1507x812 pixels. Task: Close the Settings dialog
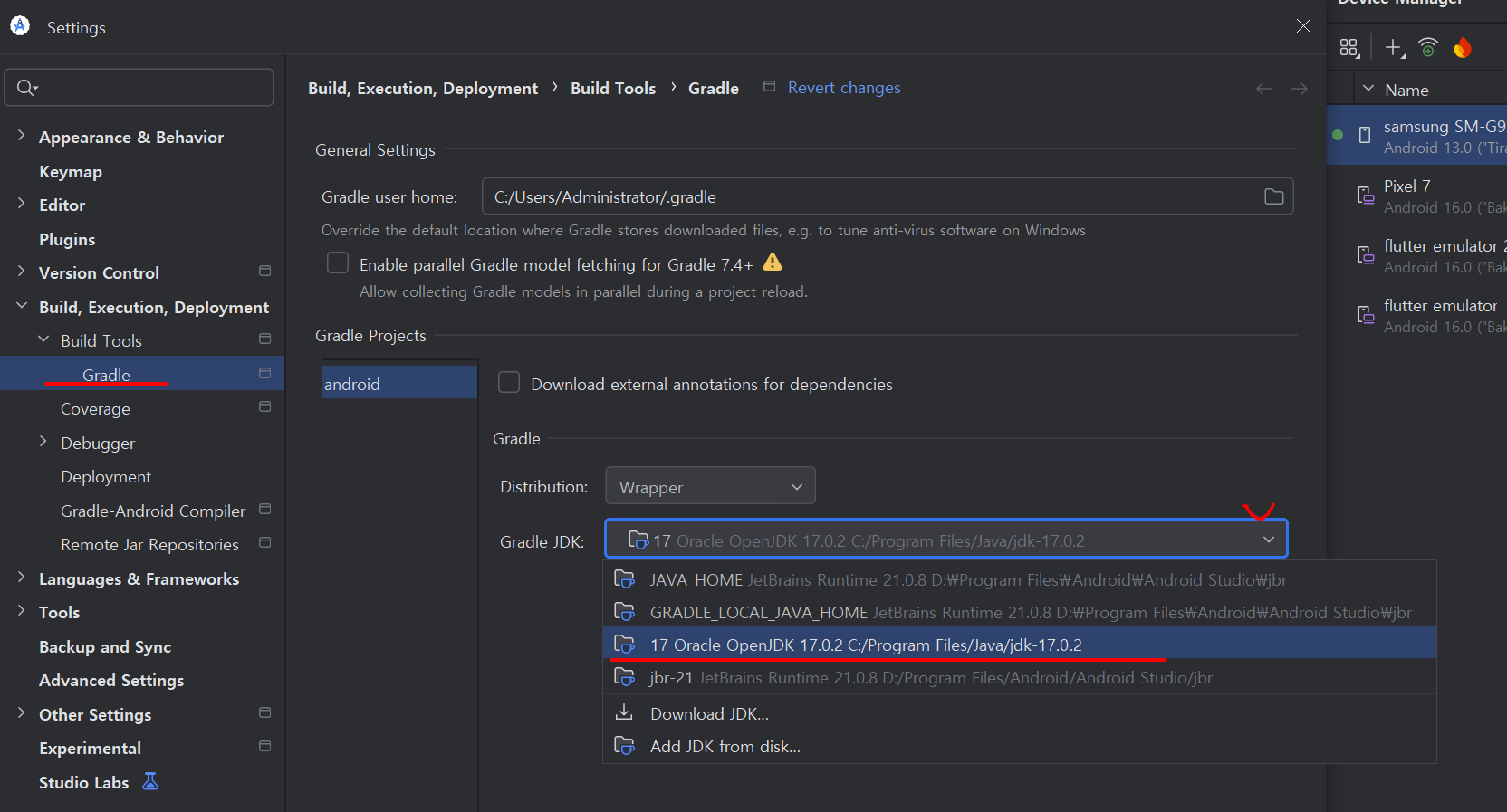coord(1303,26)
